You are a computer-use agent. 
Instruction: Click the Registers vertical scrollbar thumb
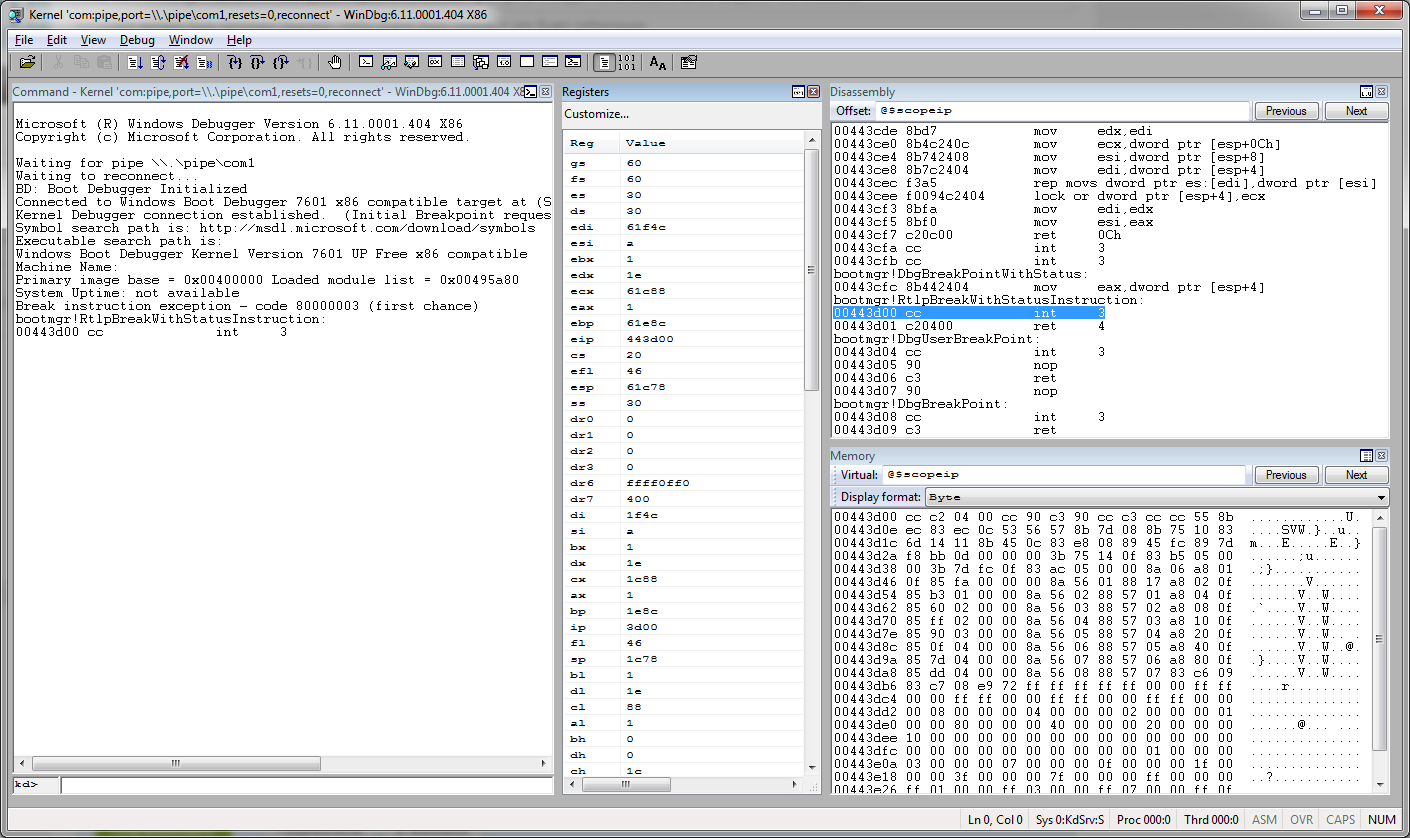click(812, 270)
